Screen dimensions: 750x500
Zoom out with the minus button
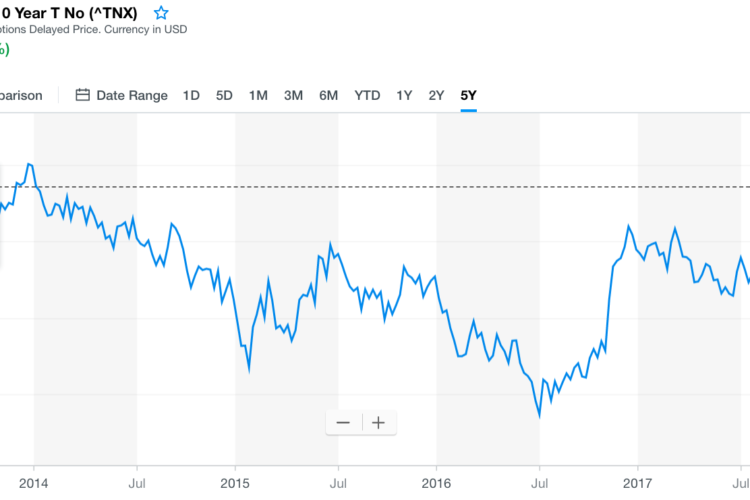[343, 422]
